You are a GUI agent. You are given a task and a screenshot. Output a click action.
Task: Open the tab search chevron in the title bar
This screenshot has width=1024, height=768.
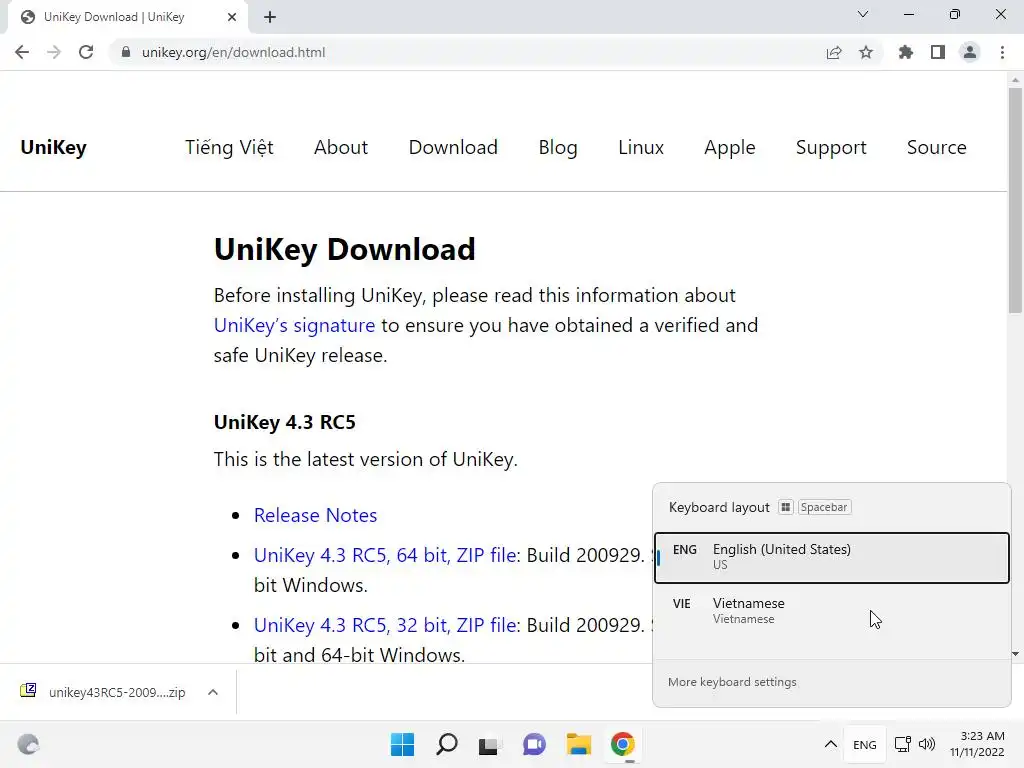pyautogui.click(x=863, y=14)
